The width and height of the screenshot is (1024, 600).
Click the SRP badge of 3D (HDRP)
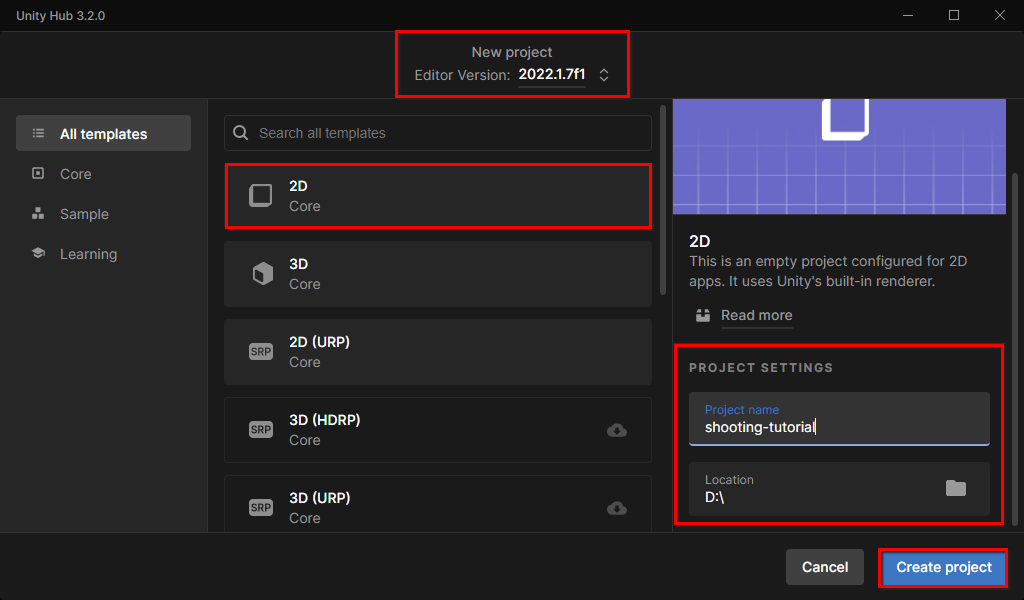click(x=261, y=430)
